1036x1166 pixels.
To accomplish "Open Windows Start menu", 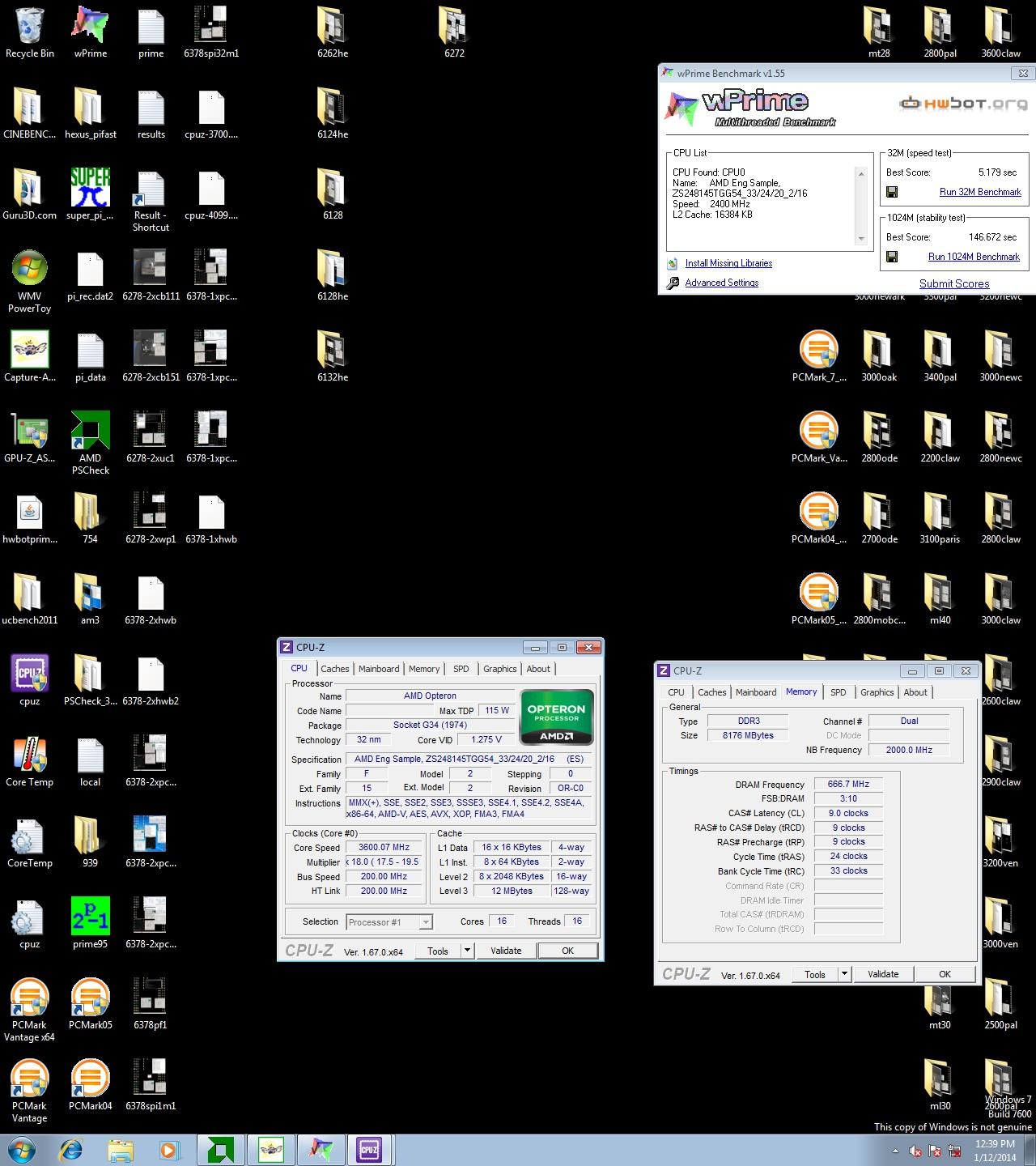I will (x=22, y=1150).
